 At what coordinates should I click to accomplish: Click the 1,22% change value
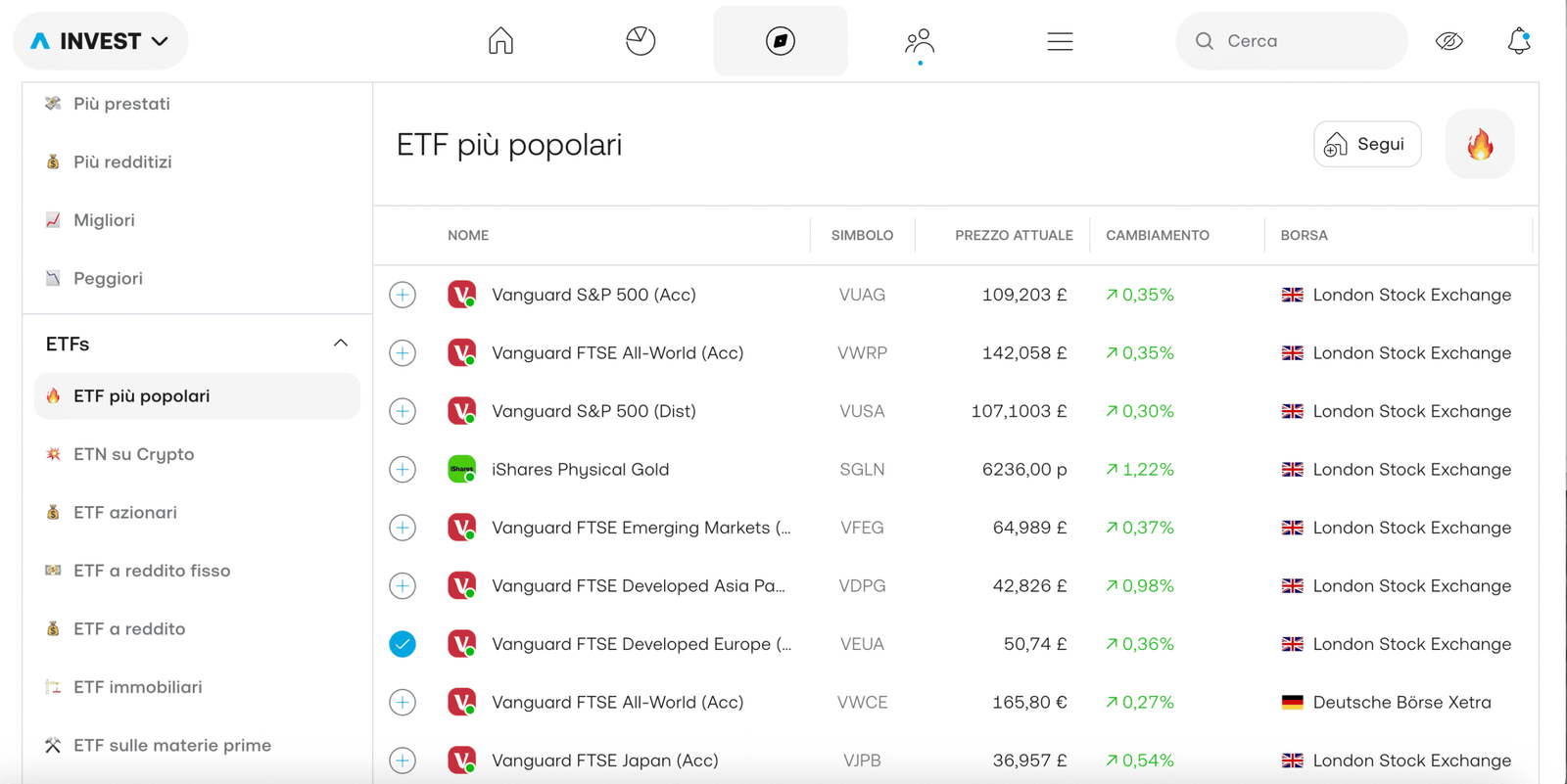click(x=1140, y=470)
